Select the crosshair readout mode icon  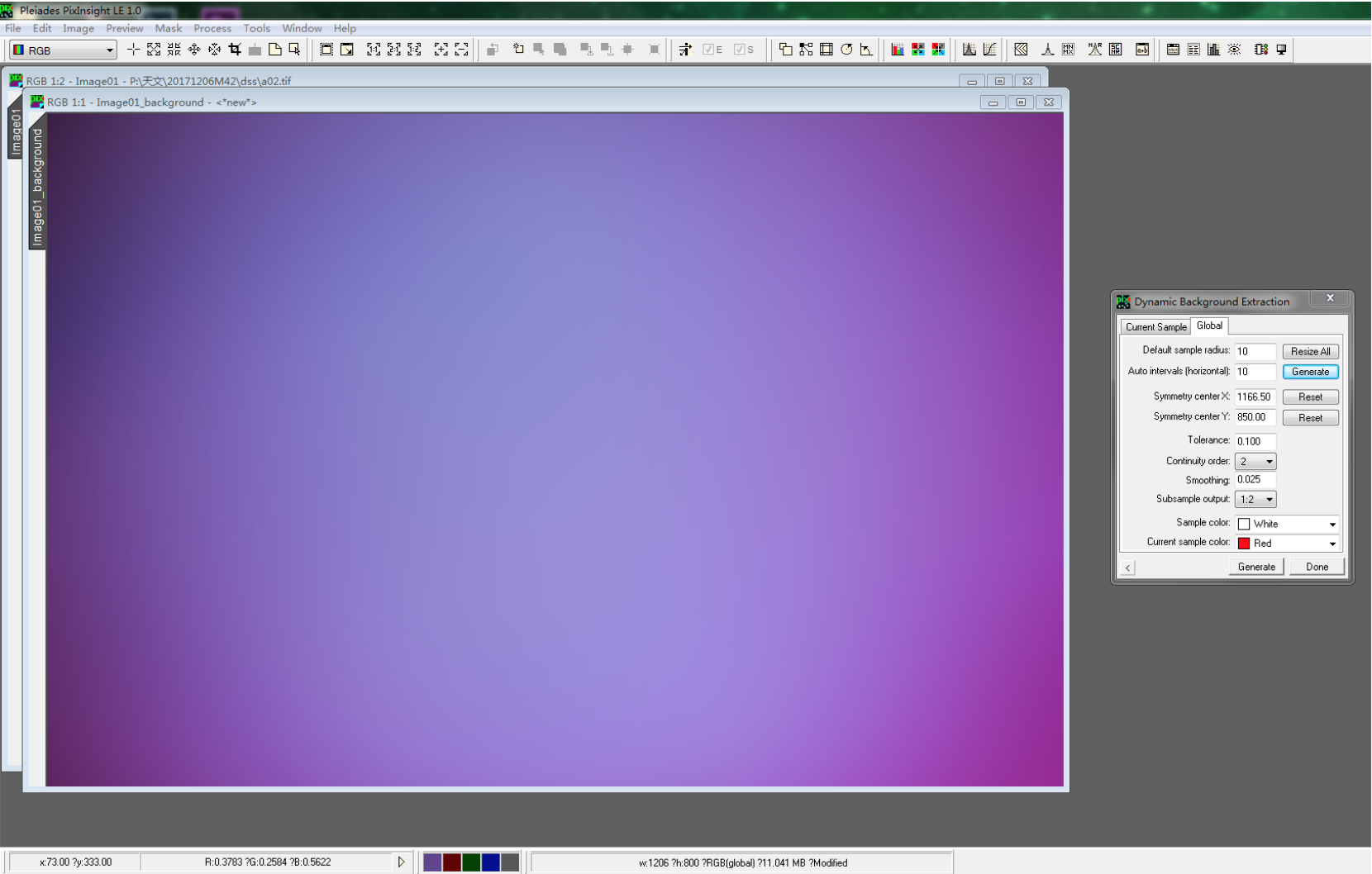[133, 50]
